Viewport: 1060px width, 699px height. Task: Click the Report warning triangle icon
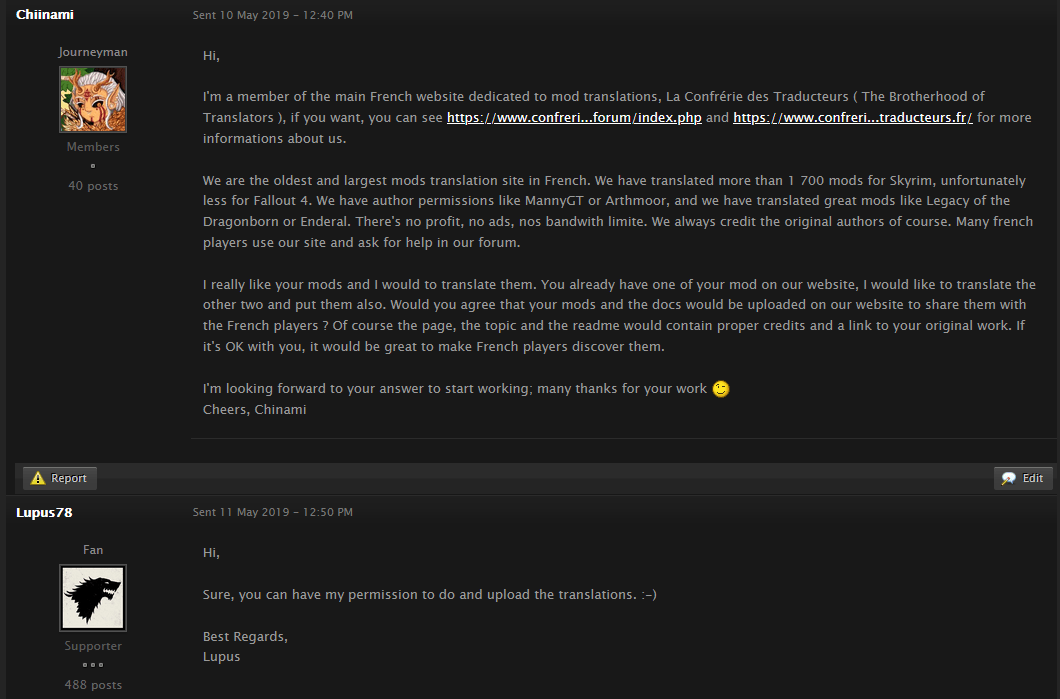38,478
